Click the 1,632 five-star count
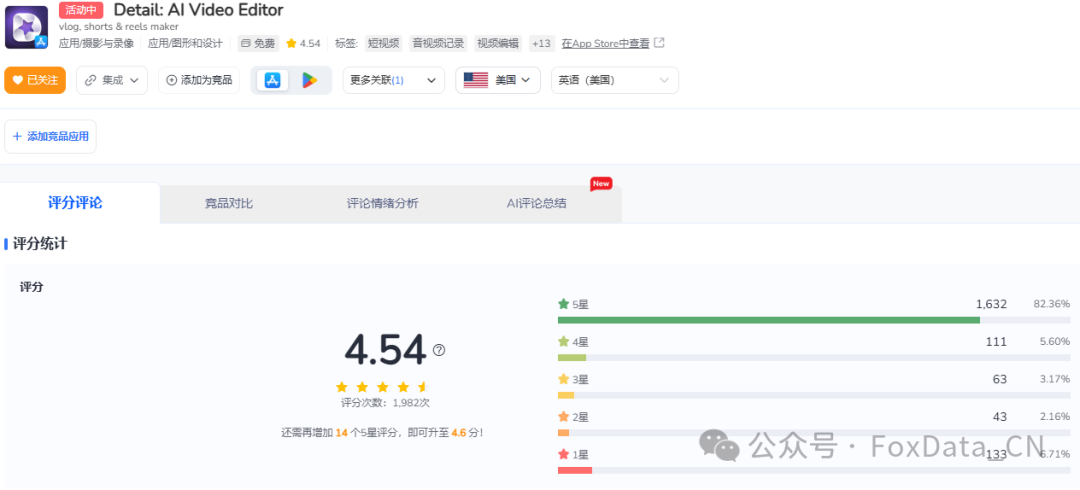The image size is (1080, 490). click(x=991, y=304)
